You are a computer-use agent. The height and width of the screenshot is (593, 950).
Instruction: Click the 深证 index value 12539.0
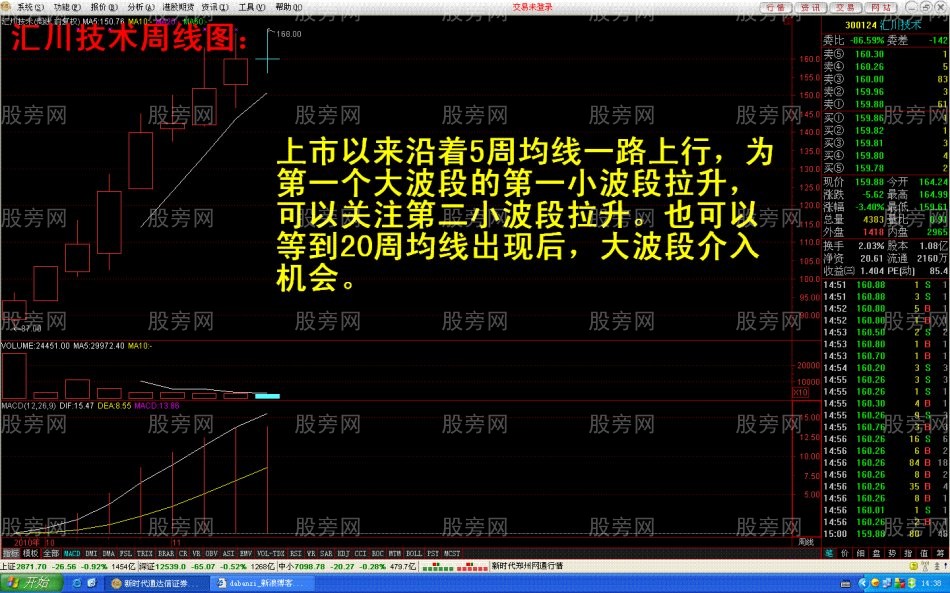coord(171,566)
